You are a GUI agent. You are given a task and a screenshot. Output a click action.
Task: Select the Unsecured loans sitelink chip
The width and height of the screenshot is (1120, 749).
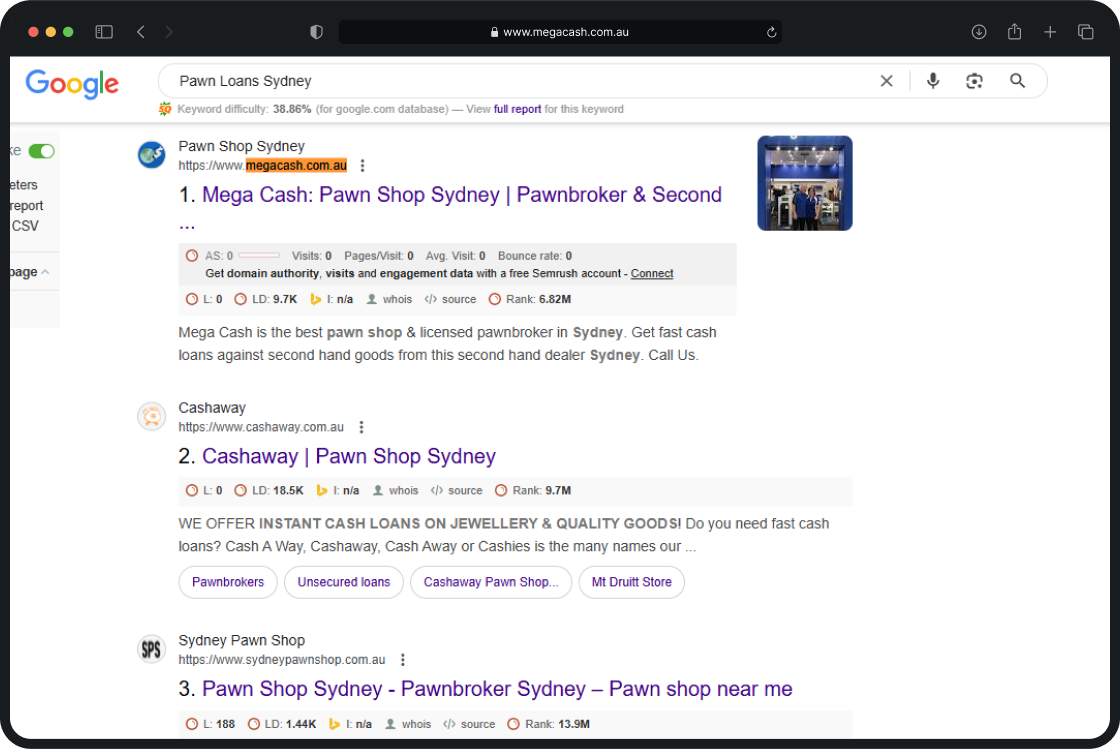344,582
